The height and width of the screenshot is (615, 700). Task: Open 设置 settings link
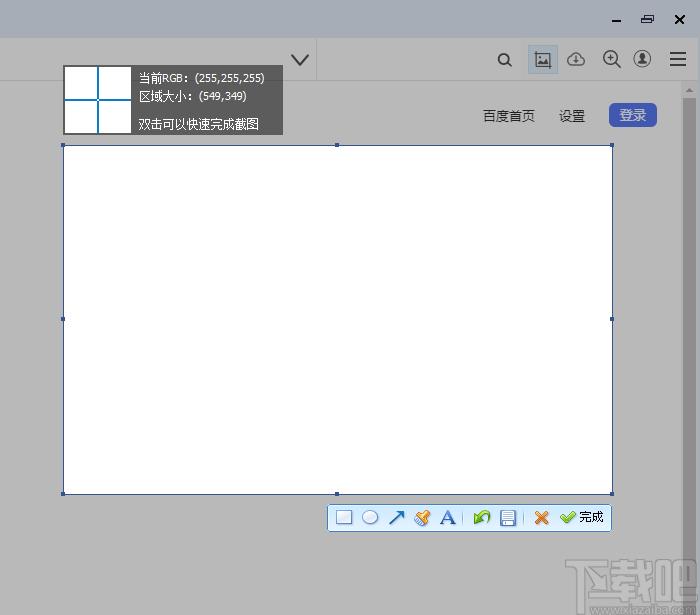click(572, 116)
